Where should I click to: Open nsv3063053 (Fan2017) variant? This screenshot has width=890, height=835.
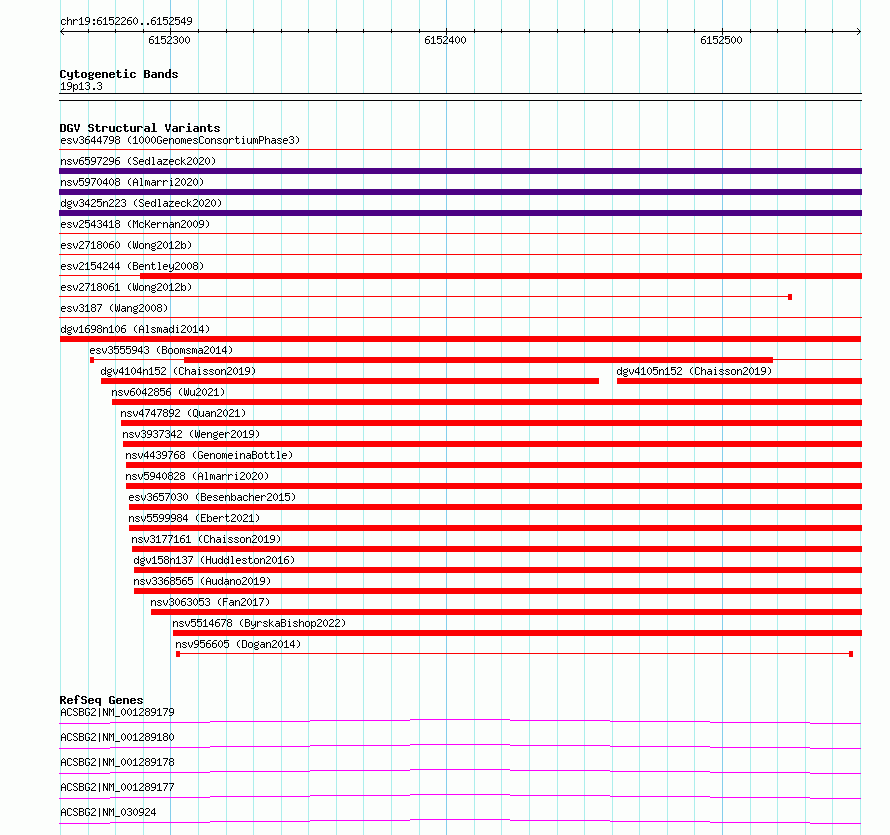click(210, 602)
